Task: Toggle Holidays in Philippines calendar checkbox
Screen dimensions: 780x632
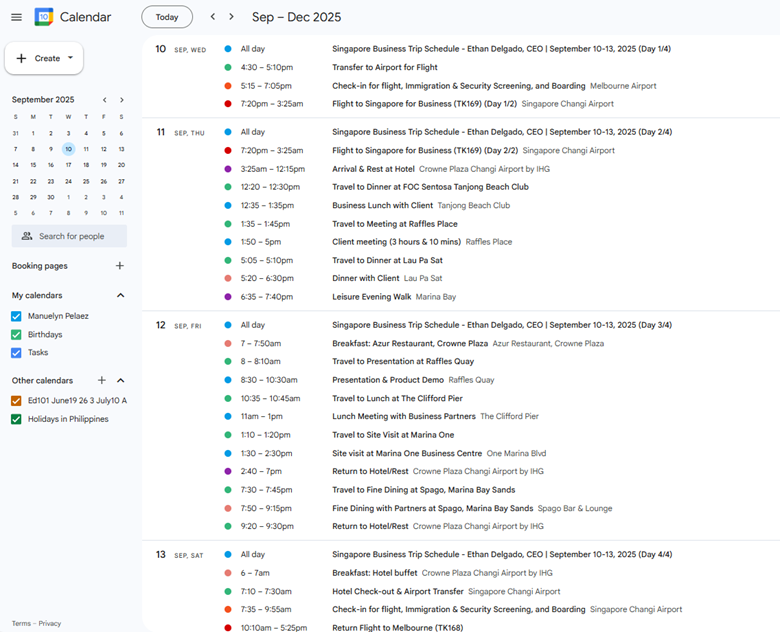Action: click(16, 419)
